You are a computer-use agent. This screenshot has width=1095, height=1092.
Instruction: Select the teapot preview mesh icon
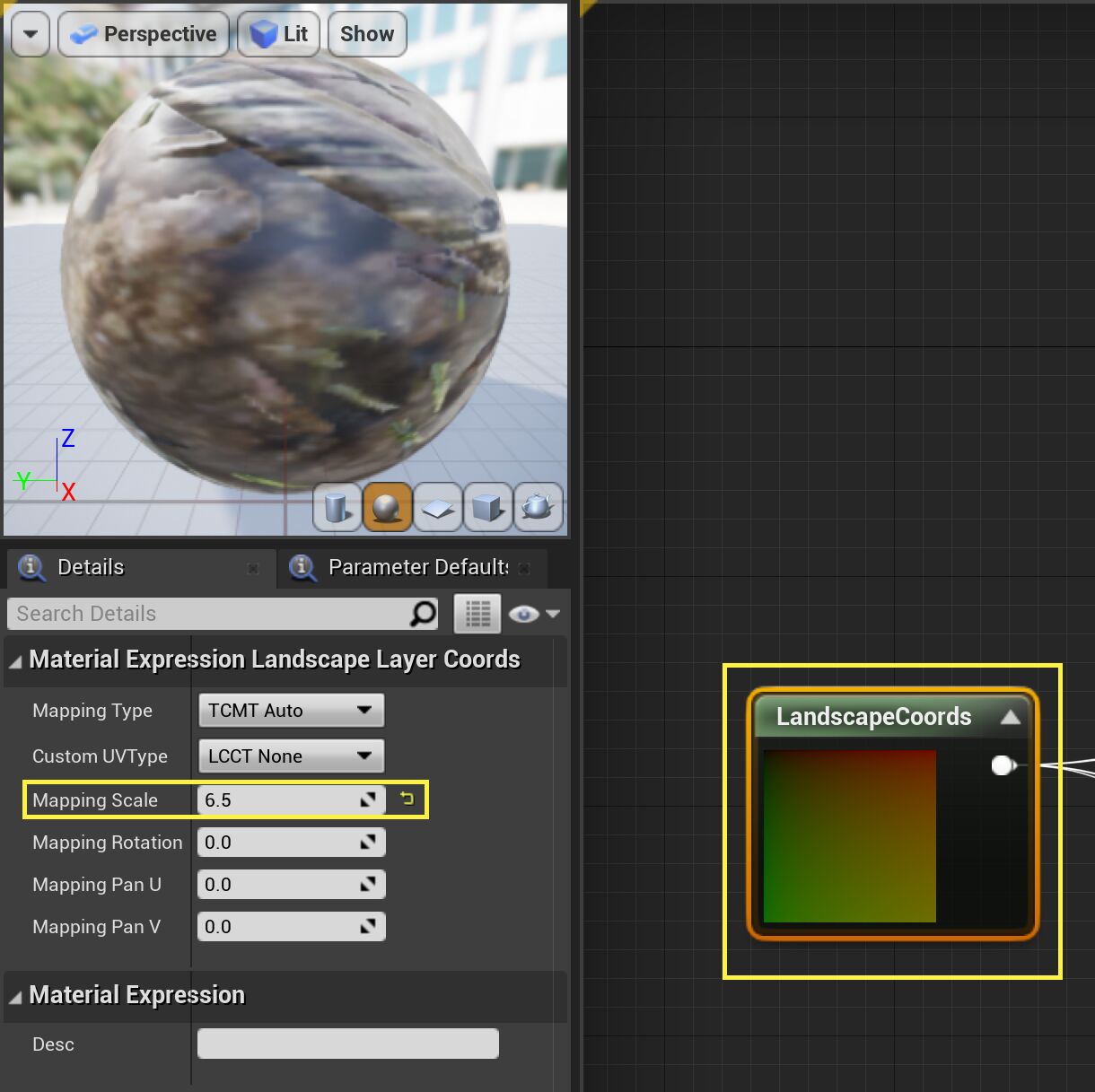coord(538,508)
